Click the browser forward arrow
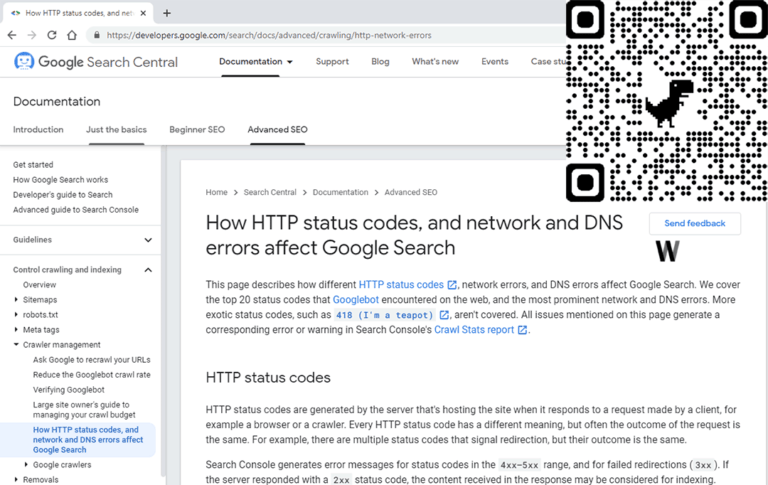The width and height of the screenshot is (768, 485). [32, 35]
